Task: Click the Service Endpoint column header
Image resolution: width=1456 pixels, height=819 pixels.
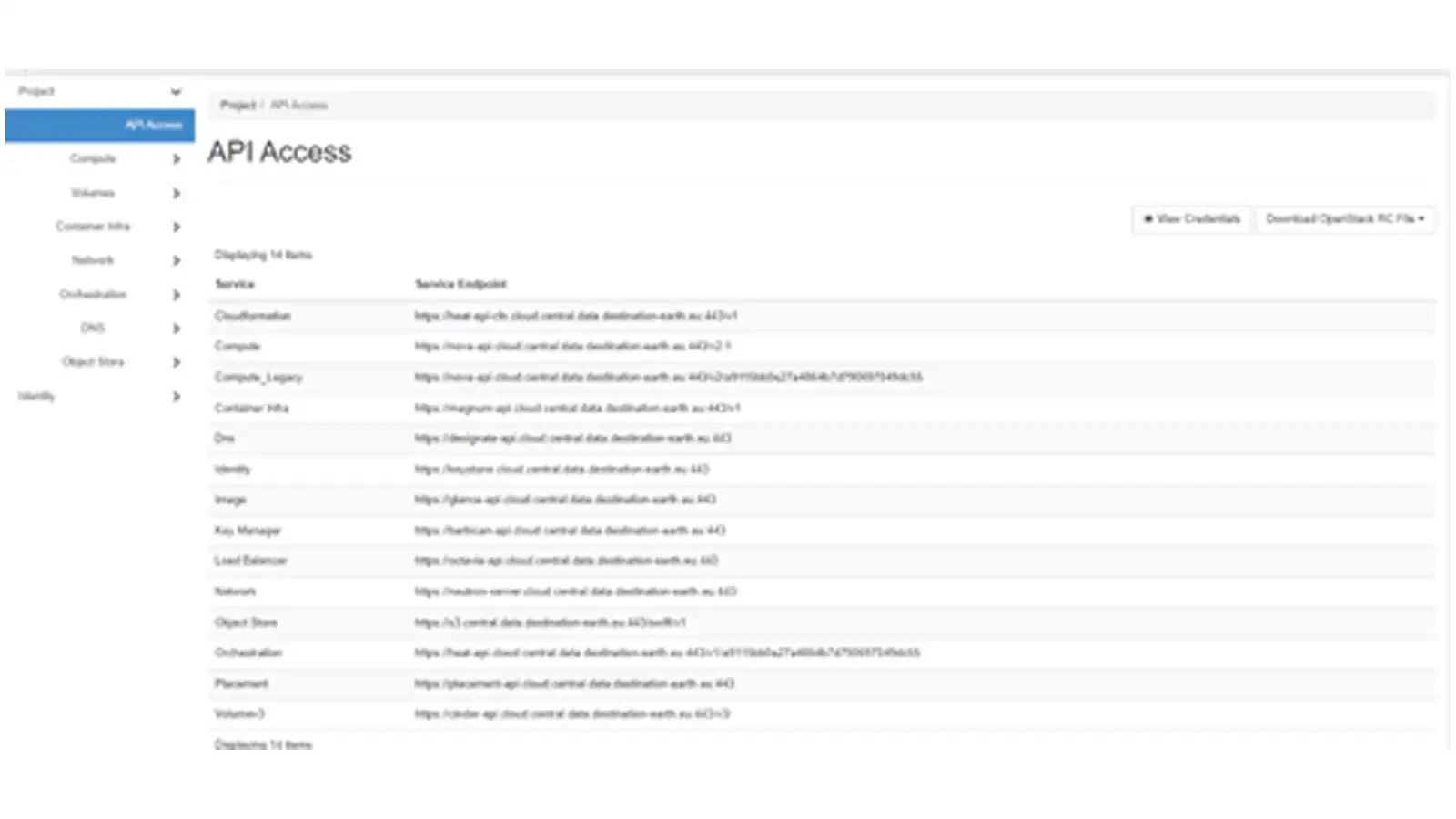Action: 460,284
